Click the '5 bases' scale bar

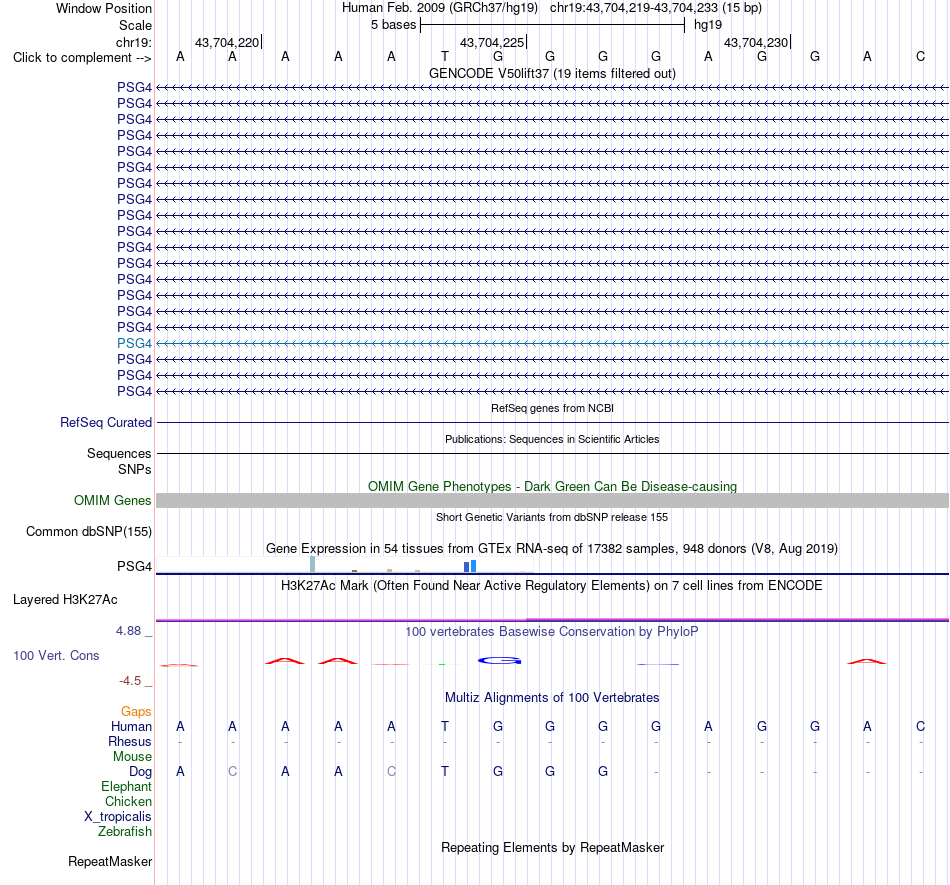[x=553, y=25]
